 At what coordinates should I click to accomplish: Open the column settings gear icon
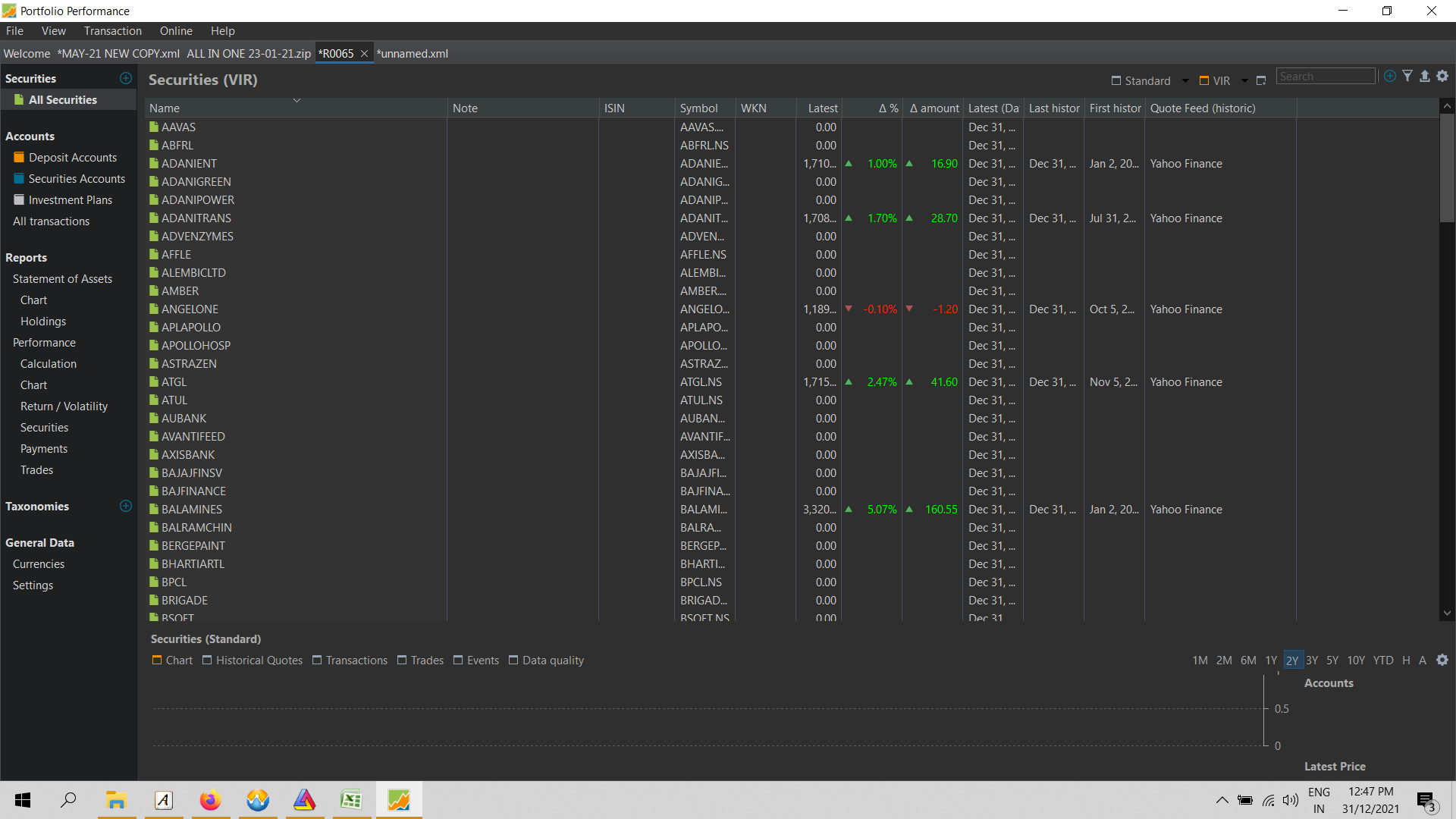(1442, 77)
